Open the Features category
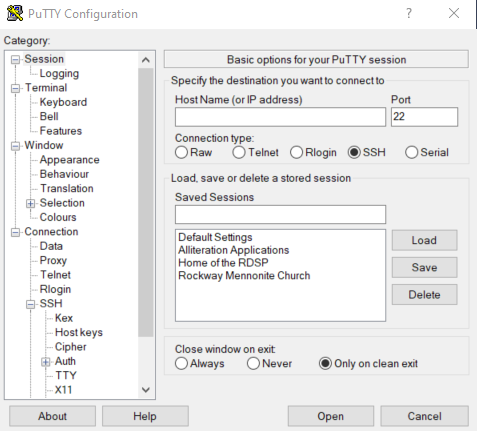 [61, 131]
